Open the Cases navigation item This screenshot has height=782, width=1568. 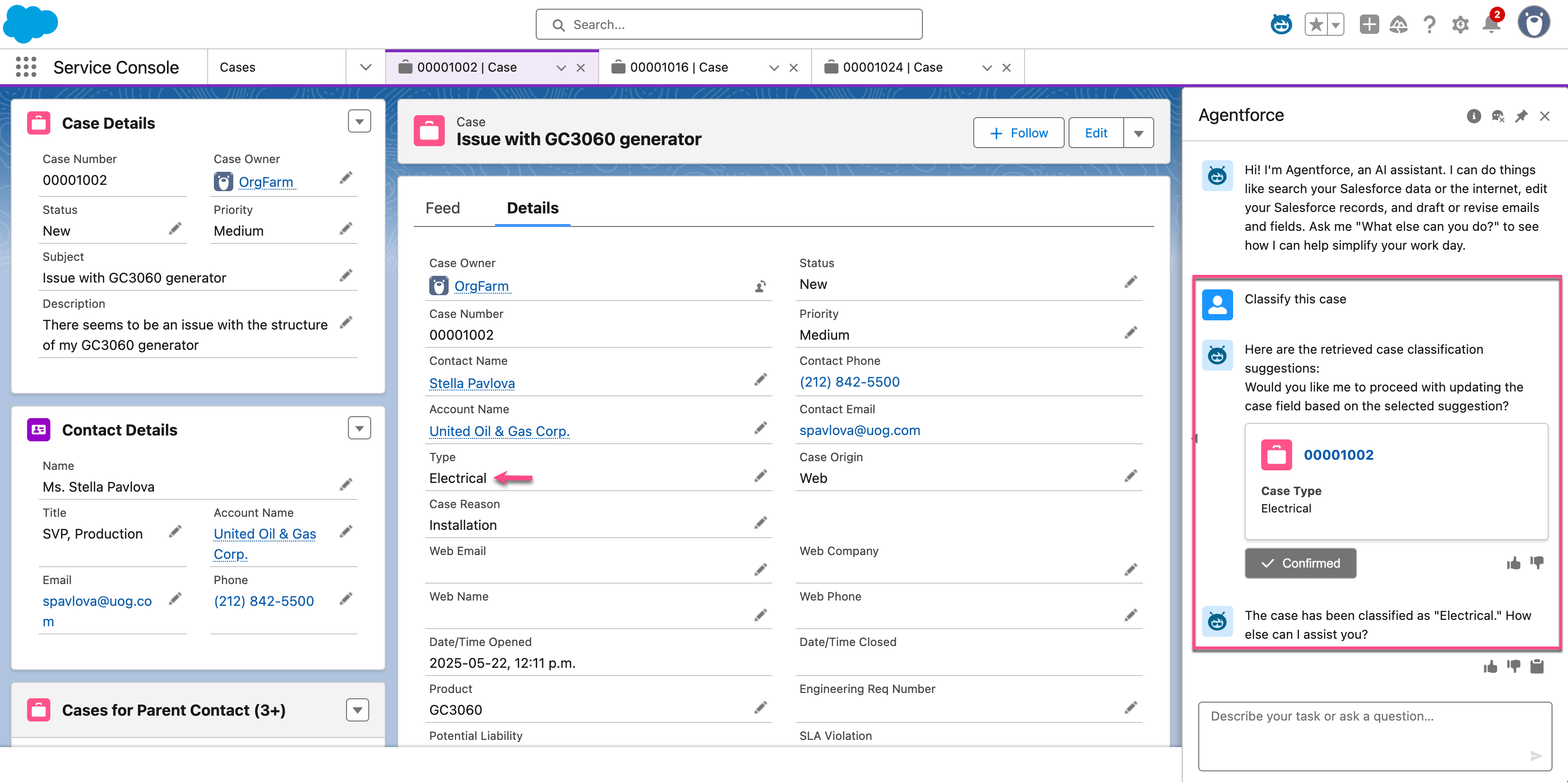pyautogui.click(x=276, y=67)
